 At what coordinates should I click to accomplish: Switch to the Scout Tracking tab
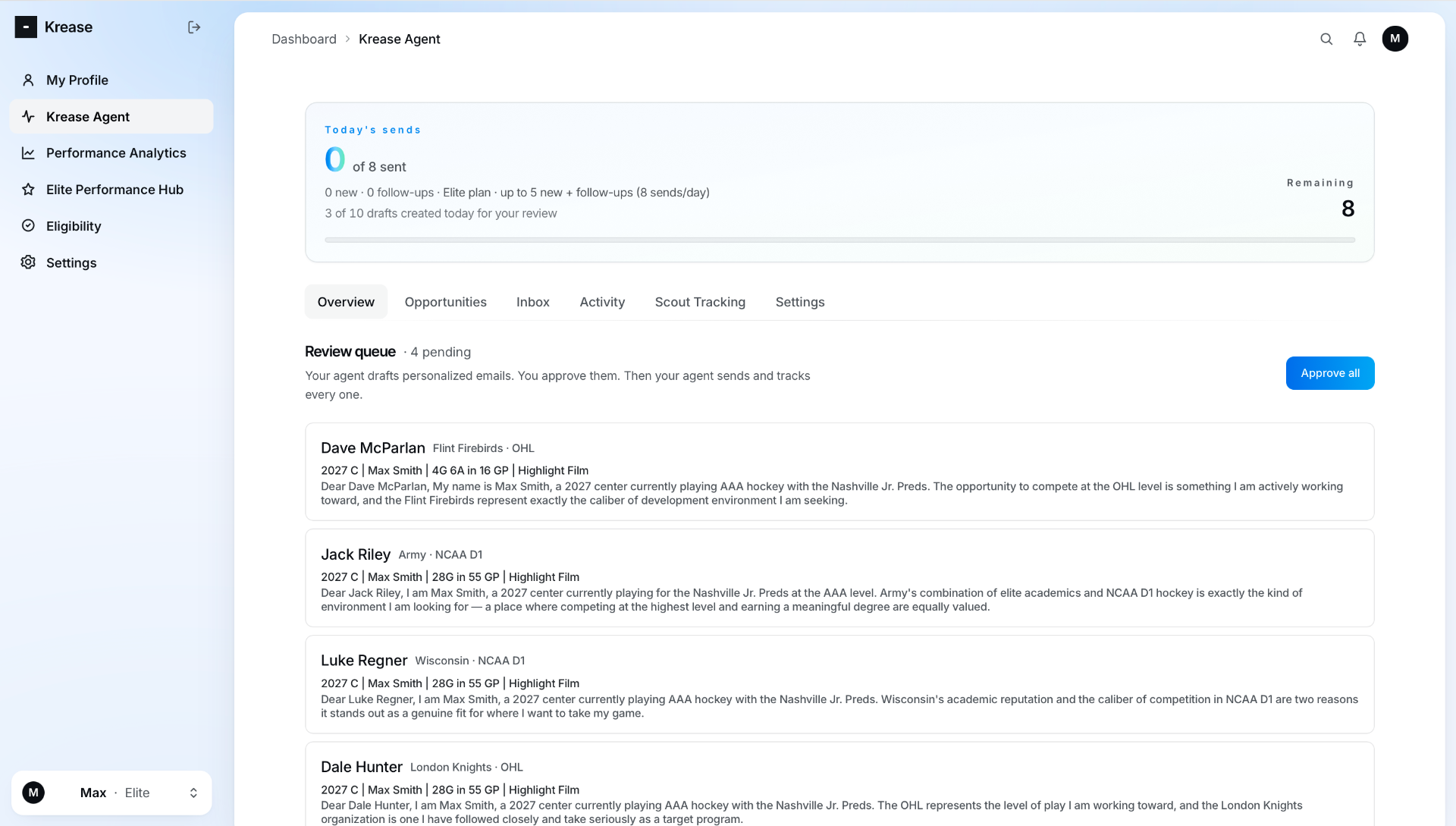point(700,302)
